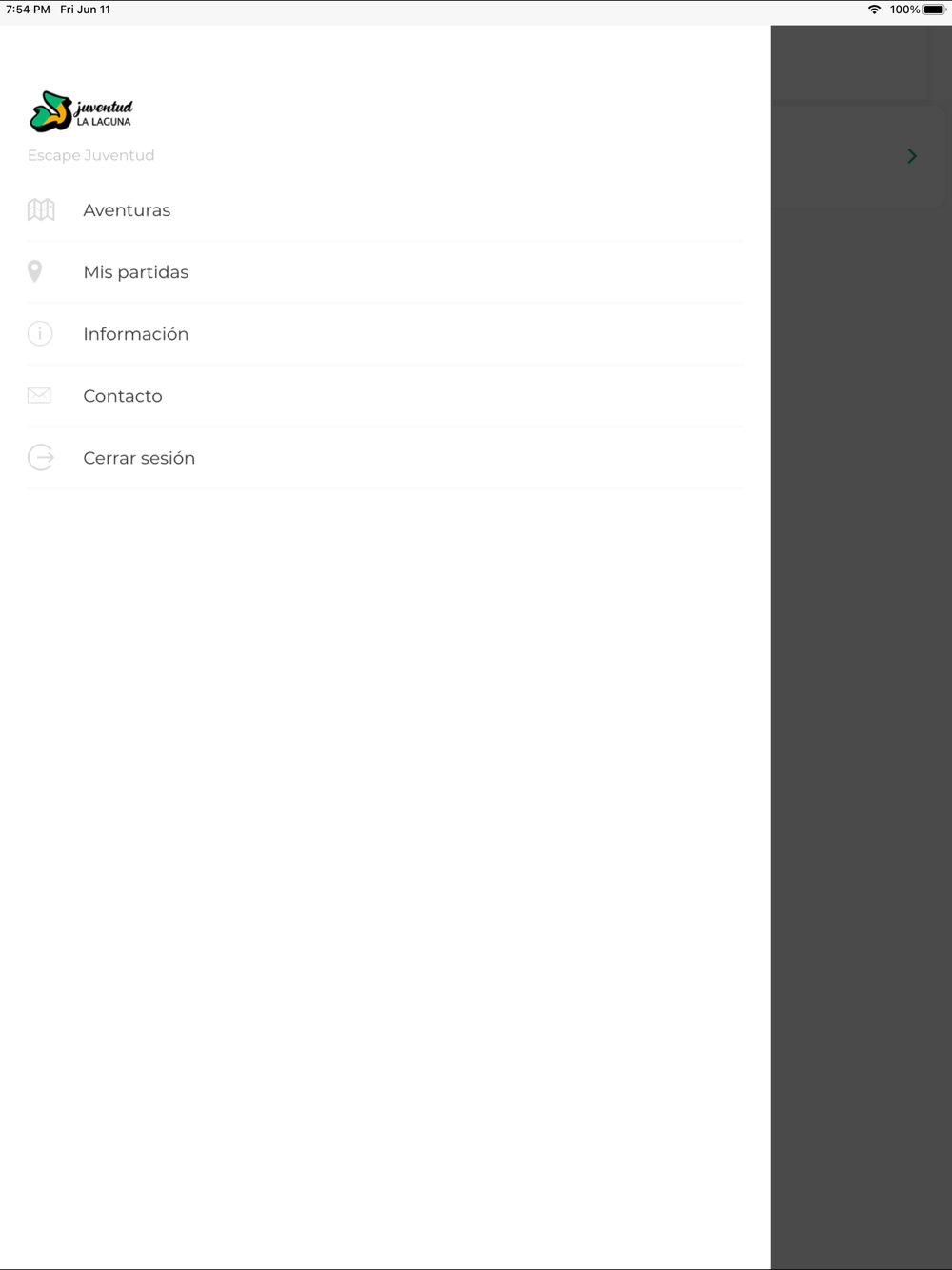This screenshot has width=952, height=1270.
Task: Tap the Wi-Fi status icon
Action: (874, 10)
